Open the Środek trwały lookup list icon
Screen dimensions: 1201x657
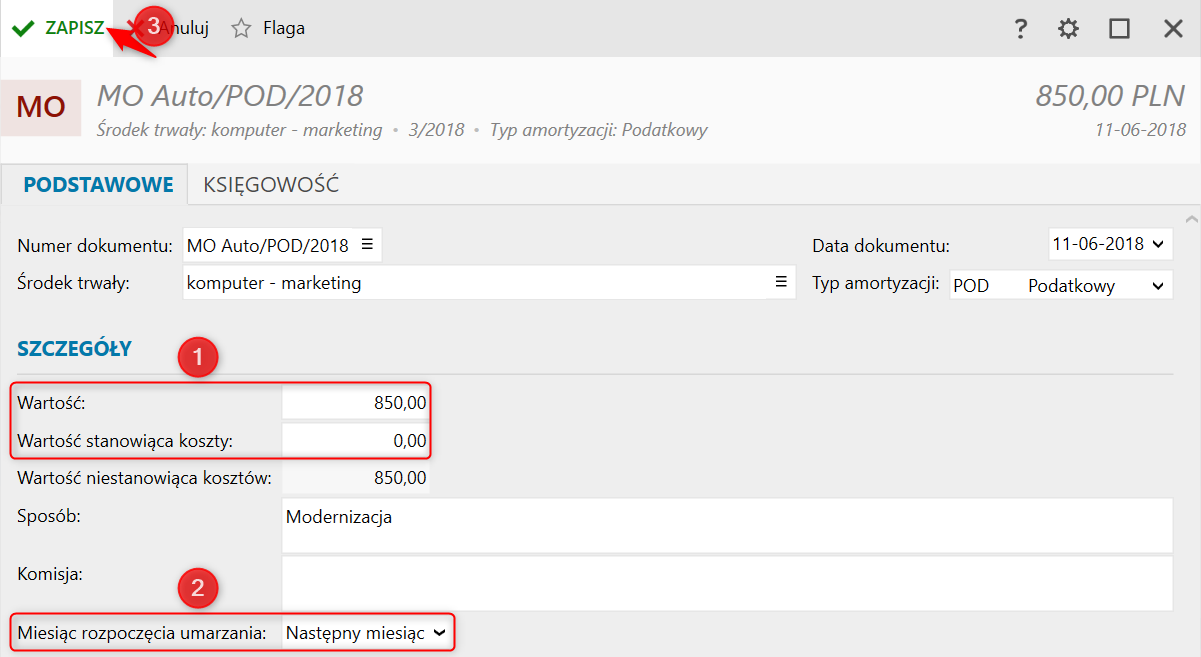coord(781,283)
